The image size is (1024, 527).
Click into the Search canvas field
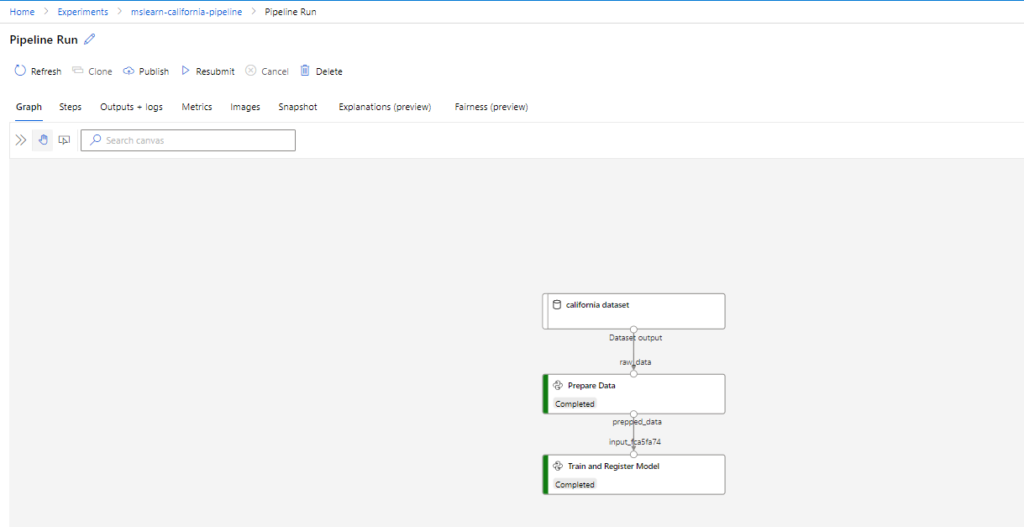[x=188, y=140]
